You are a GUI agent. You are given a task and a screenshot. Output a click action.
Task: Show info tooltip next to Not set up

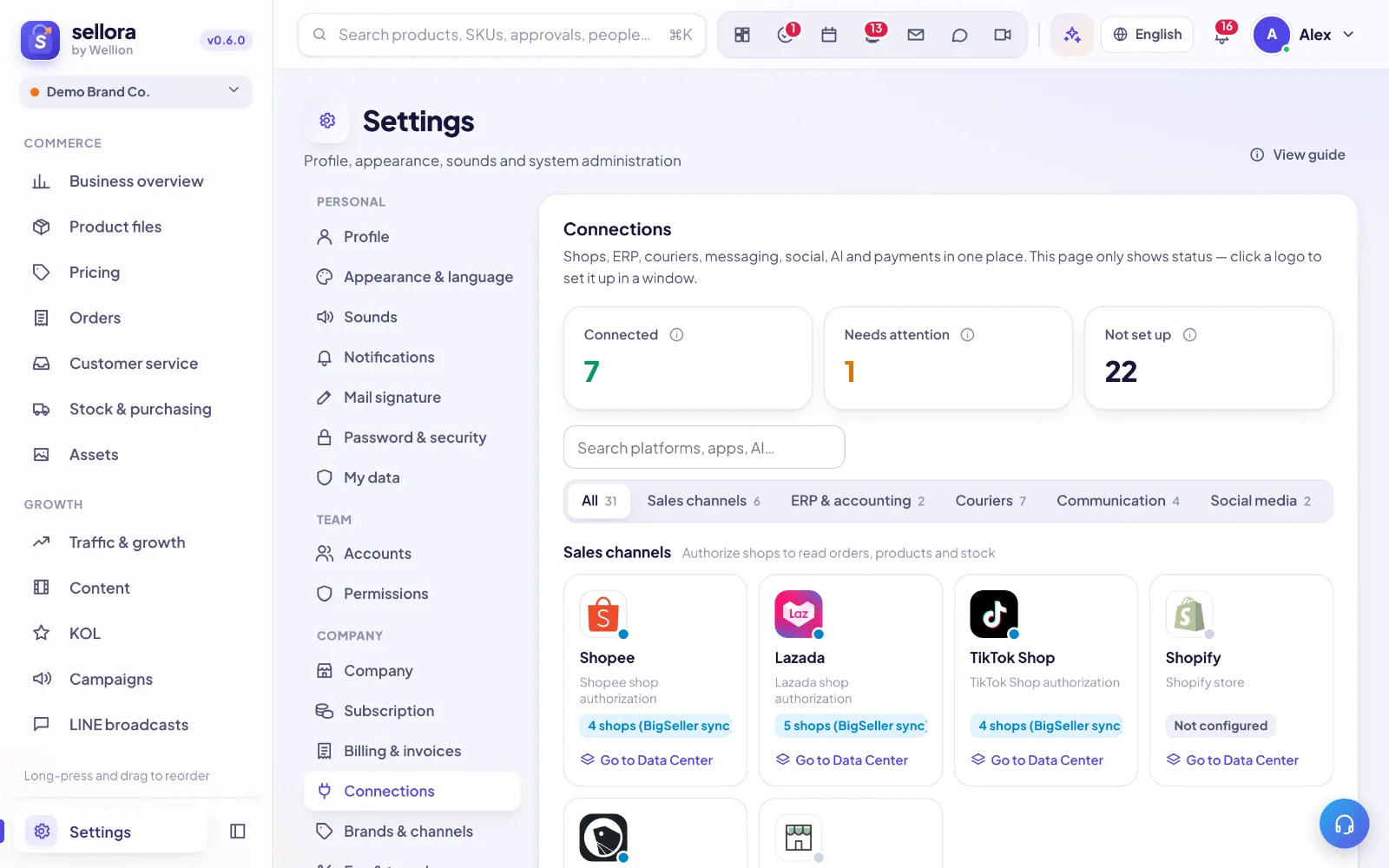point(1190,335)
